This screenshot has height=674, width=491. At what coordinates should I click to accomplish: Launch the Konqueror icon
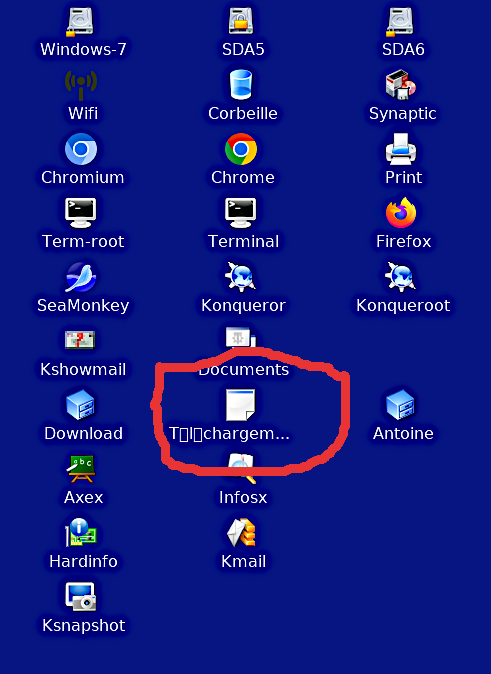click(241, 277)
